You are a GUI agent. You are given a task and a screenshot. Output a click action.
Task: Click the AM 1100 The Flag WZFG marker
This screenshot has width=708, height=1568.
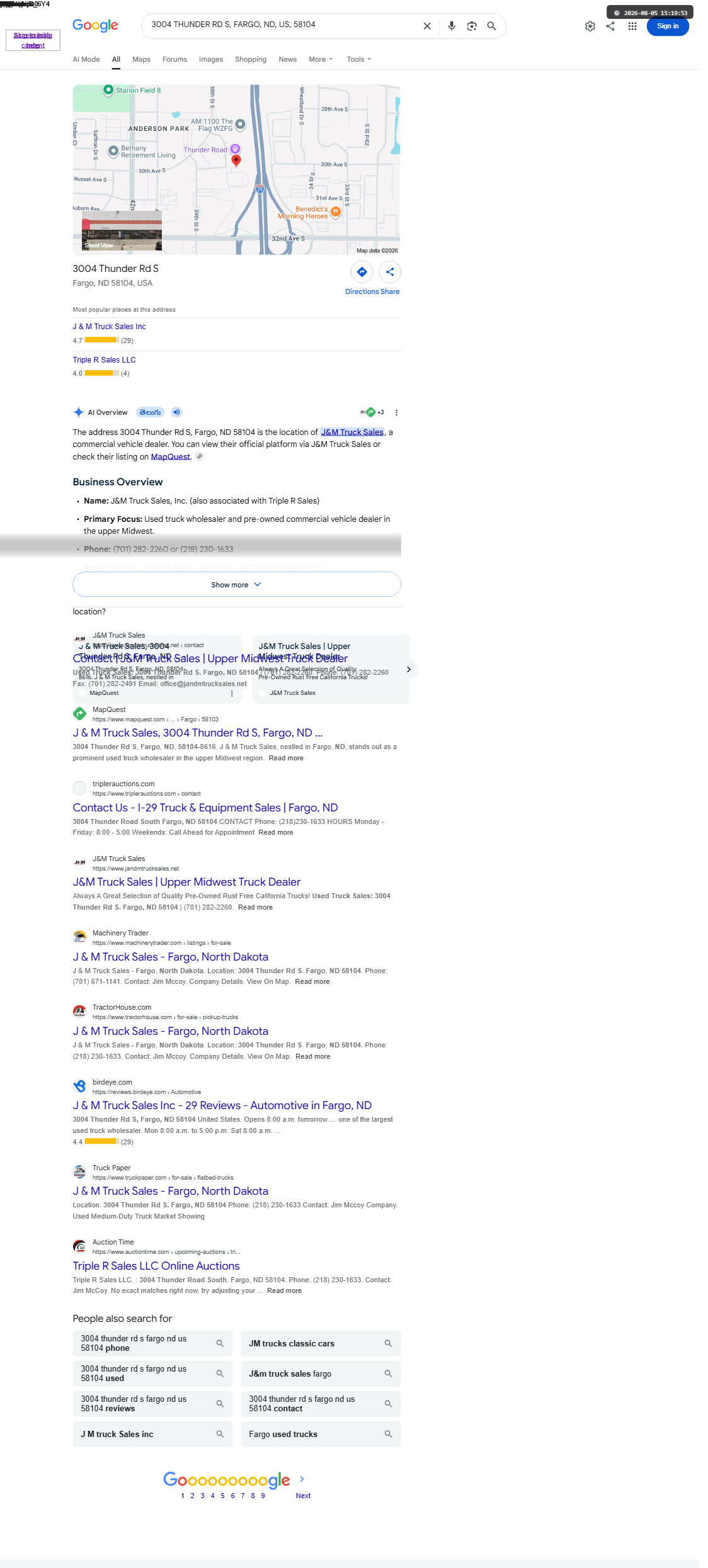coord(240,124)
